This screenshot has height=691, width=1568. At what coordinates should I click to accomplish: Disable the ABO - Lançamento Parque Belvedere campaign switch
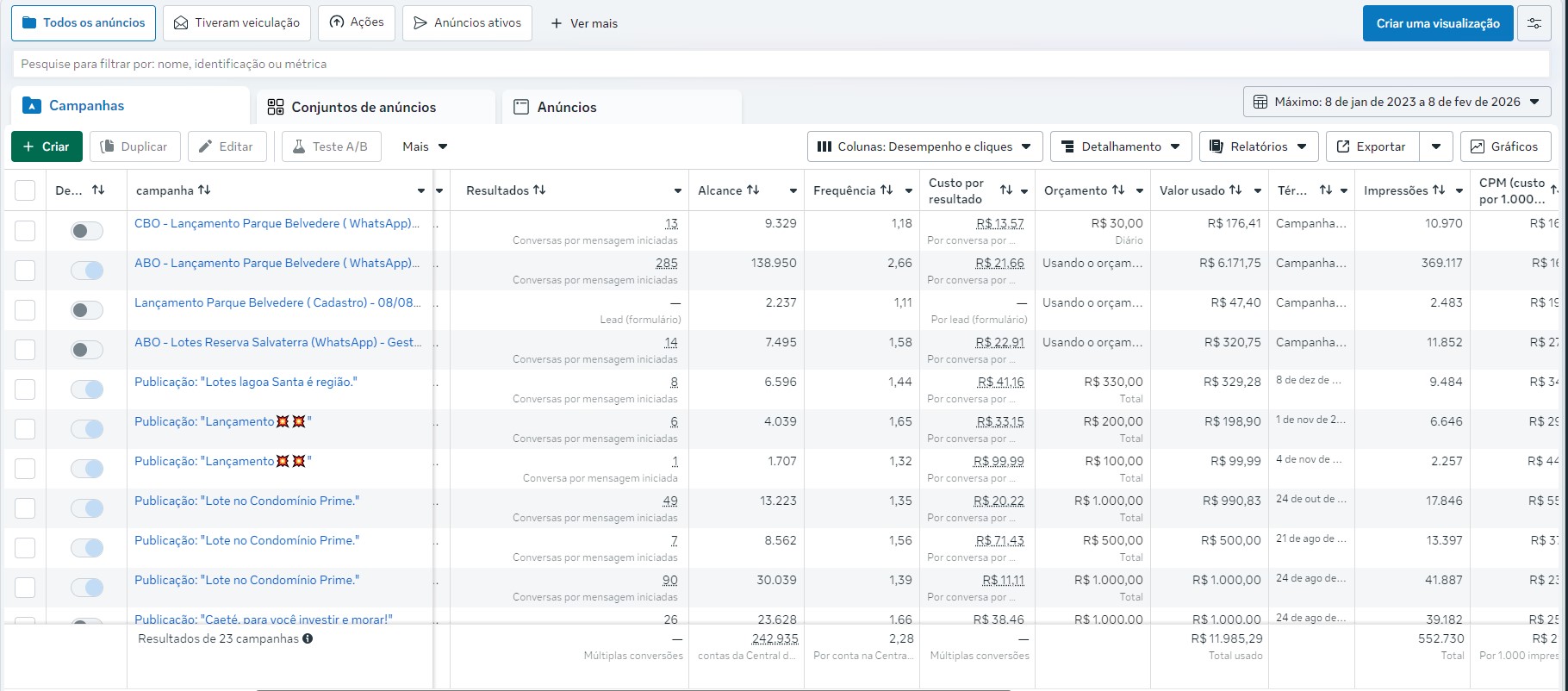[x=87, y=271]
